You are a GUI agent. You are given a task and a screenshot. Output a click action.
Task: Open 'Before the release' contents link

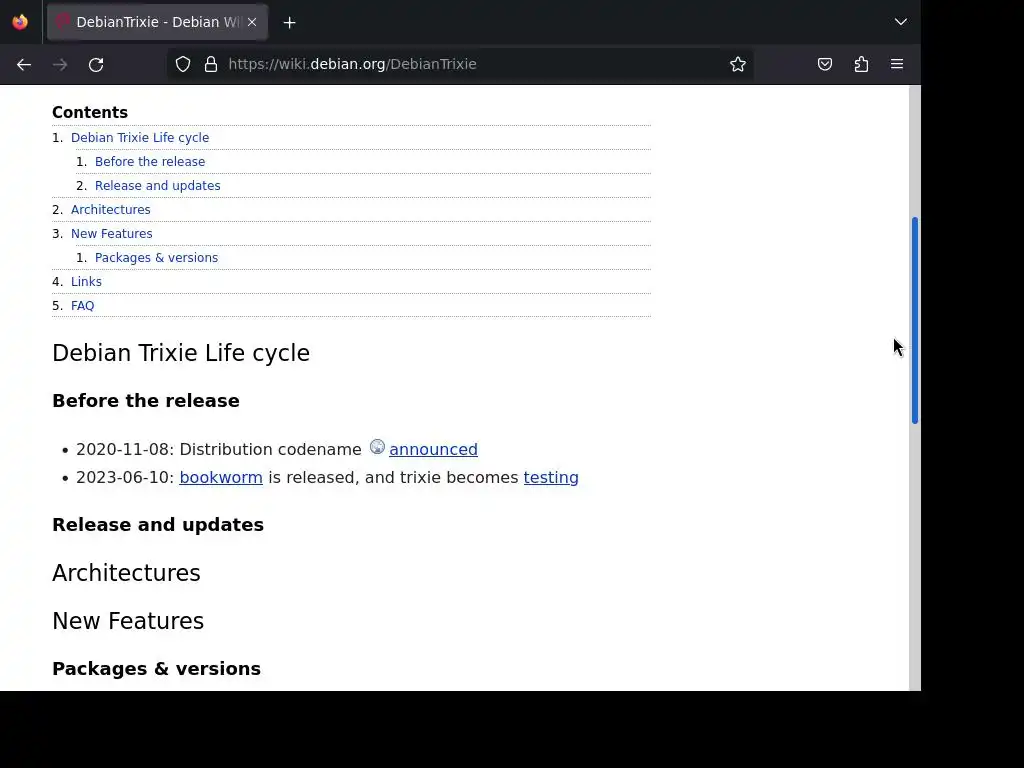(150, 162)
